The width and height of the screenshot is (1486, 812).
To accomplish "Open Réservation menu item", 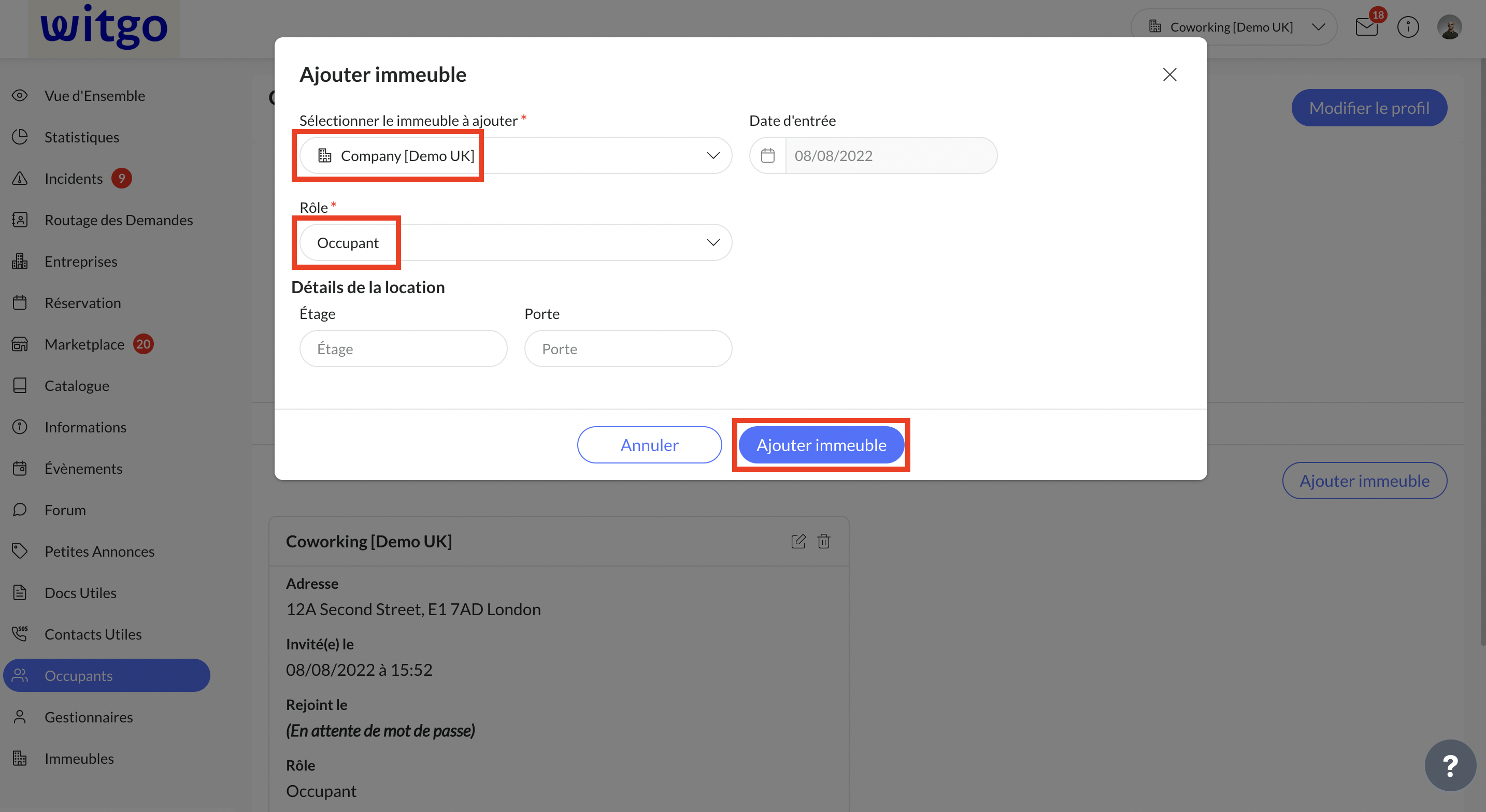I will click(x=107, y=303).
